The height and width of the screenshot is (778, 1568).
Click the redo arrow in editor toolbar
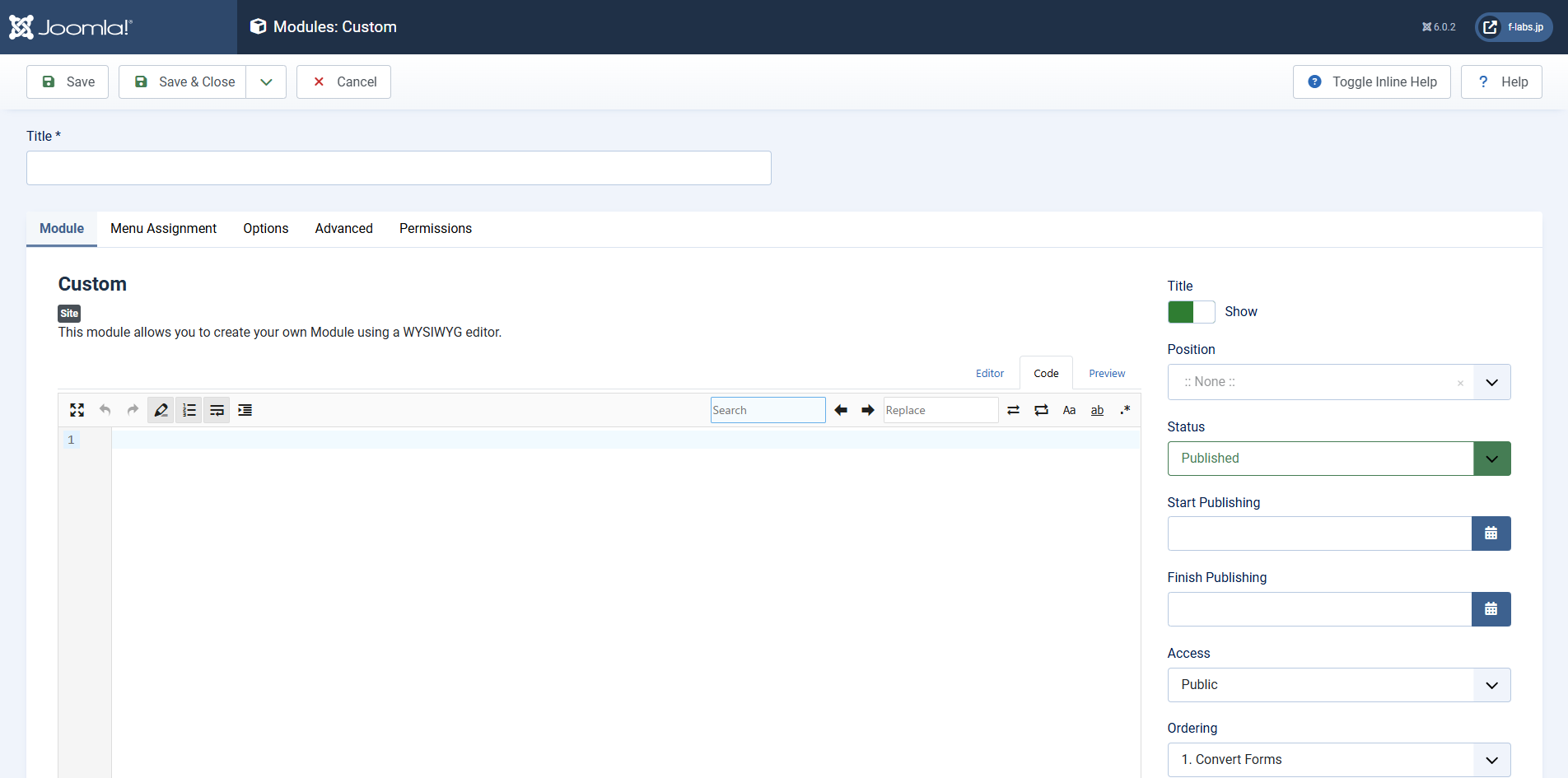(133, 410)
